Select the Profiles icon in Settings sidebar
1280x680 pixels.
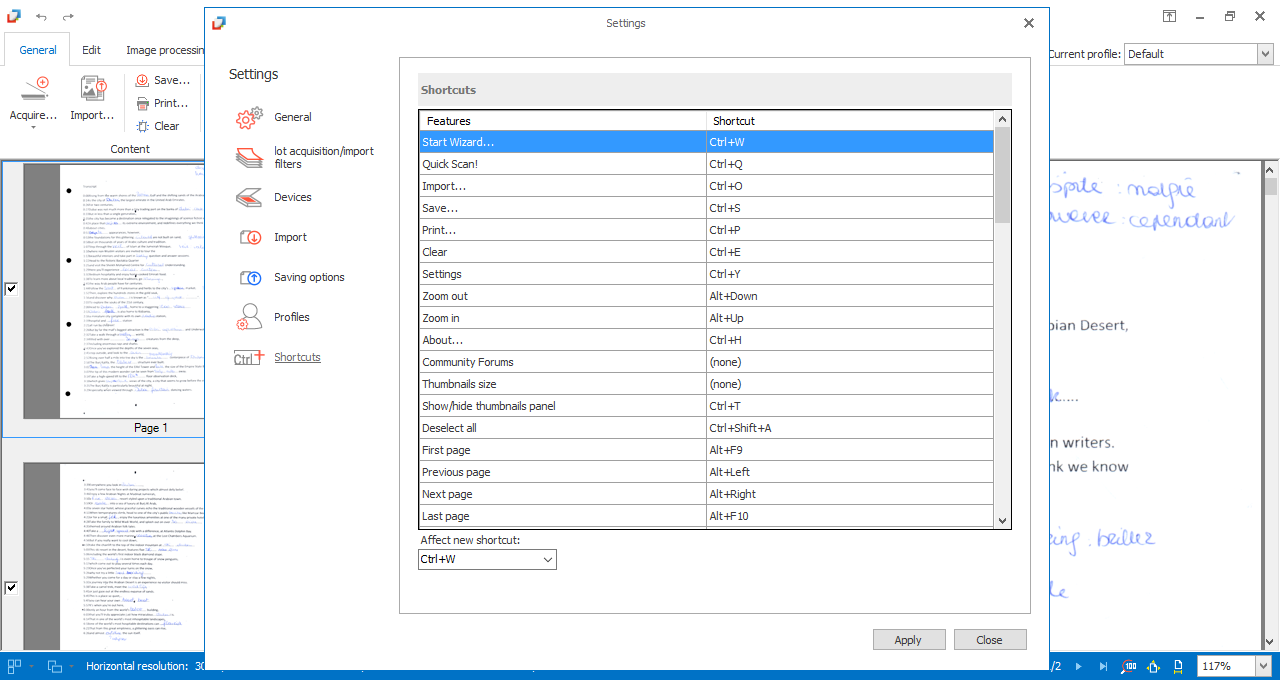tap(249, 318)
